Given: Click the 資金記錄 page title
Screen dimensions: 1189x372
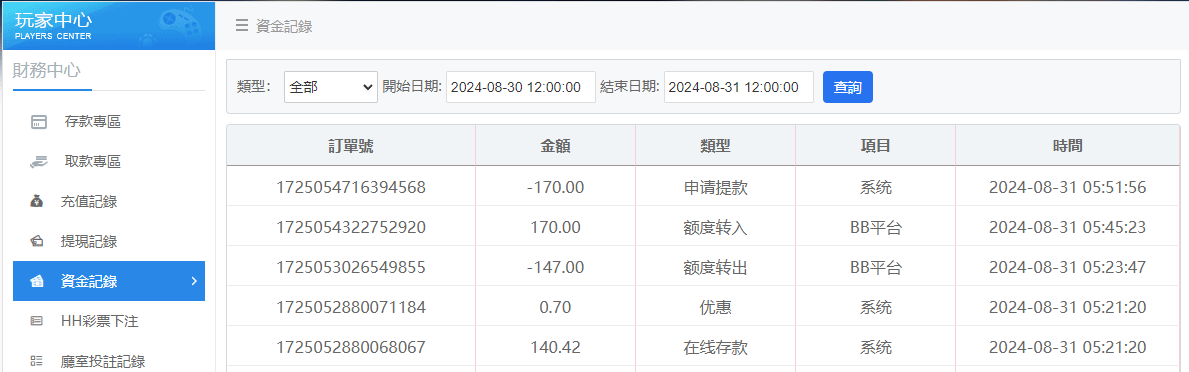Looking at the screenshot, I should pyautogui.click(x=284, y=27).
